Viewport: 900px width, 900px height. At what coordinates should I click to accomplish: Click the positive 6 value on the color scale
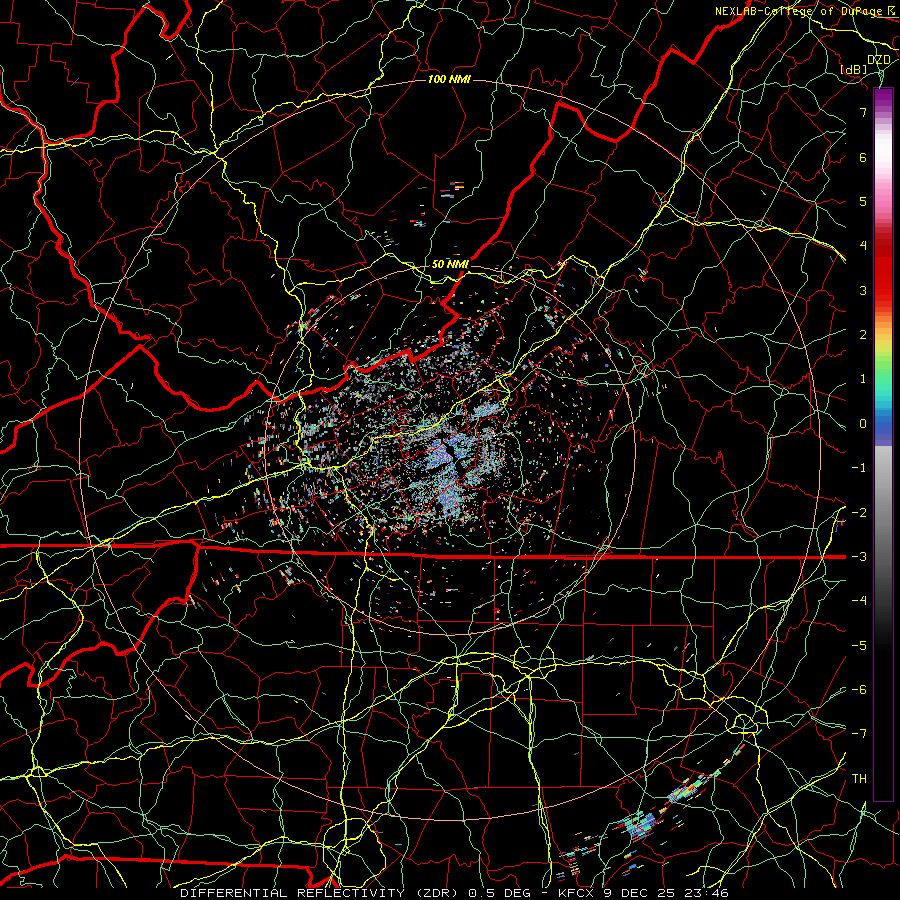click(863, 157)
